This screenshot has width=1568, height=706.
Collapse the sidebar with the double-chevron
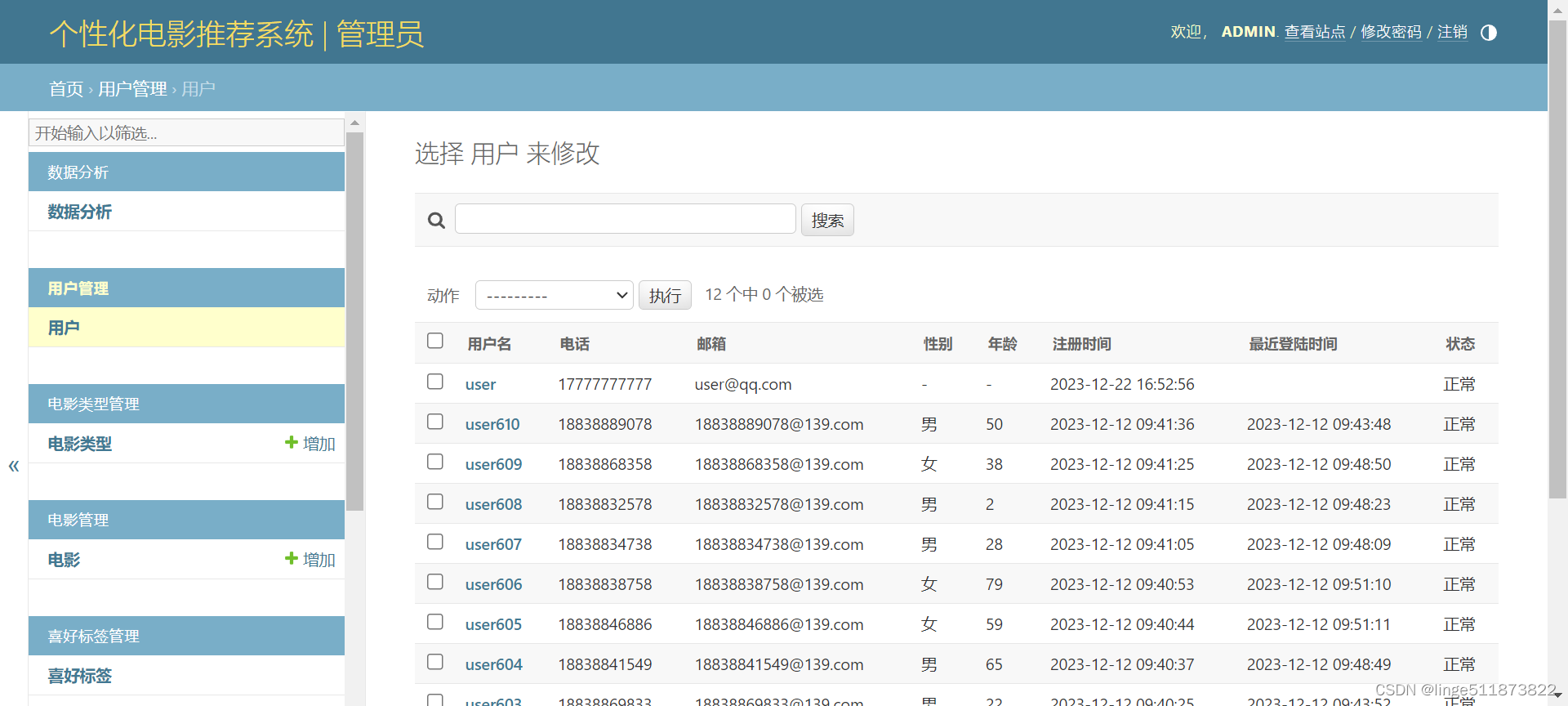(x=13, y=466)
